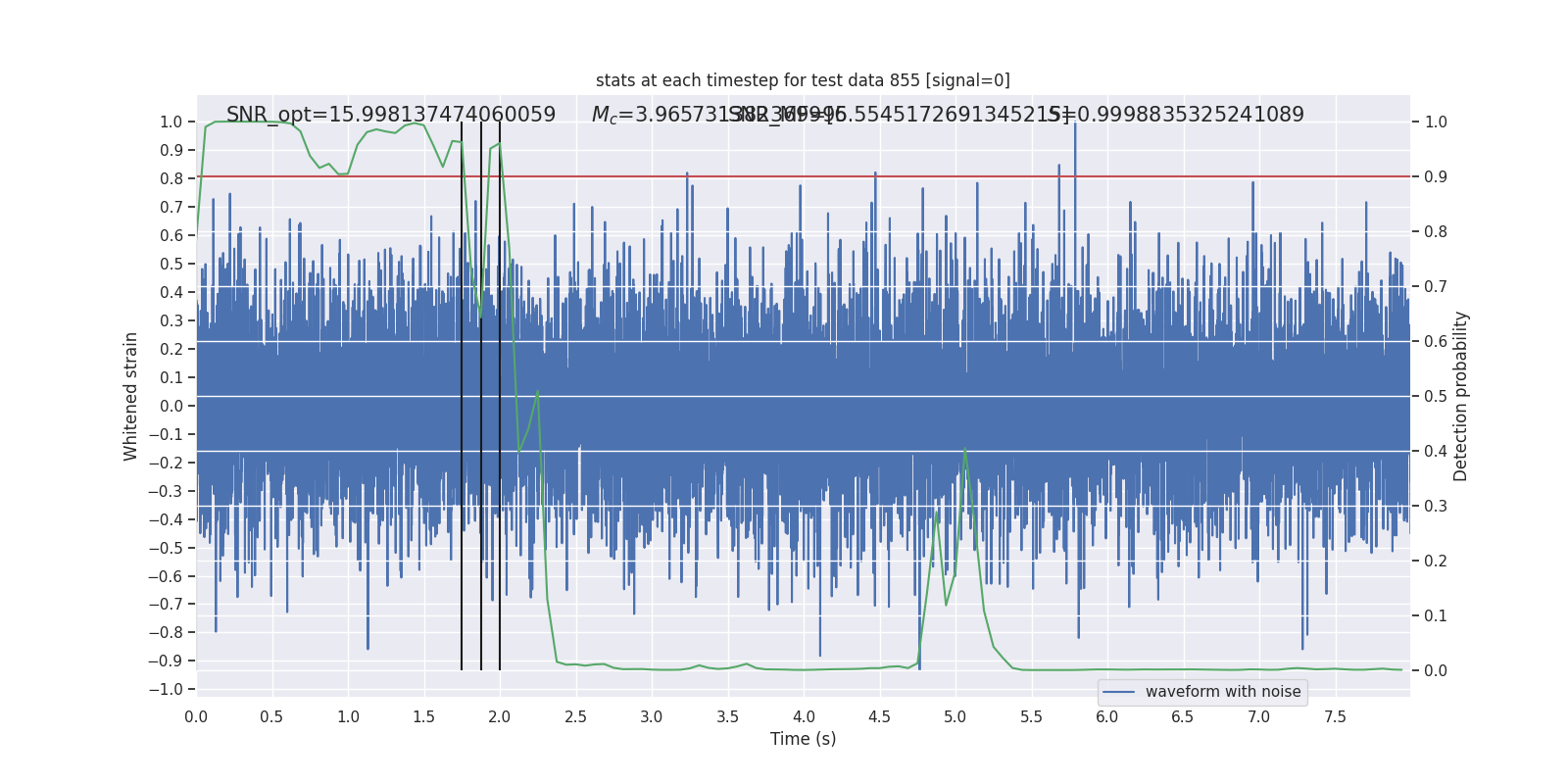Select the 3.5 time axis tick label

point(728,716)
